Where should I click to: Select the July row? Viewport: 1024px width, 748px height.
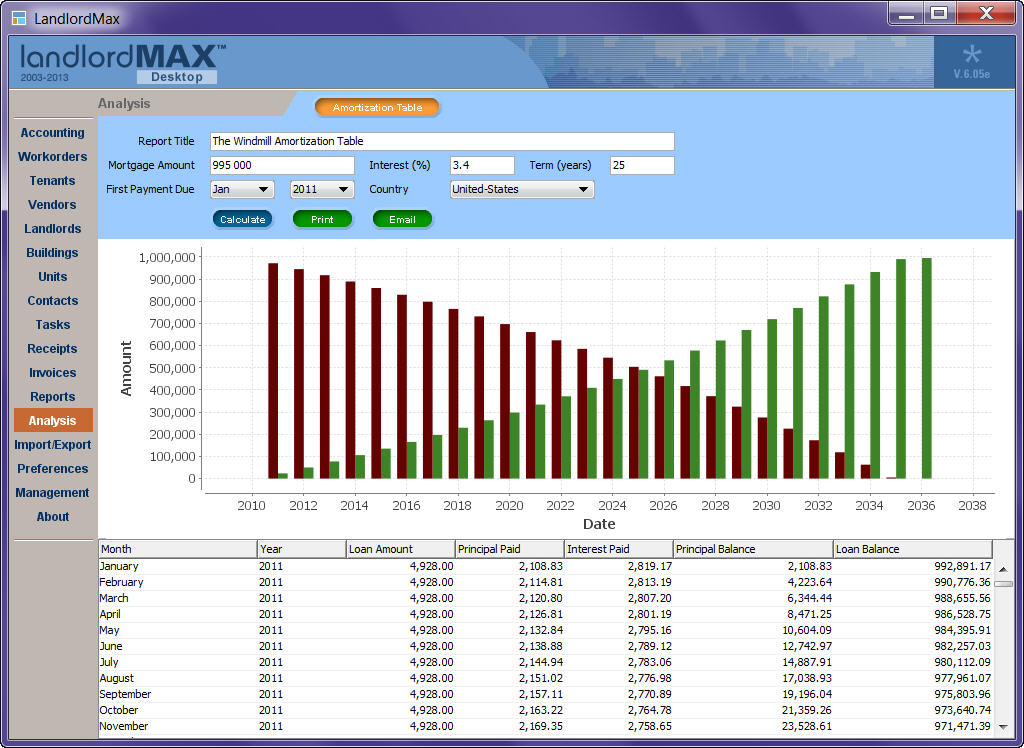[545, 662]
